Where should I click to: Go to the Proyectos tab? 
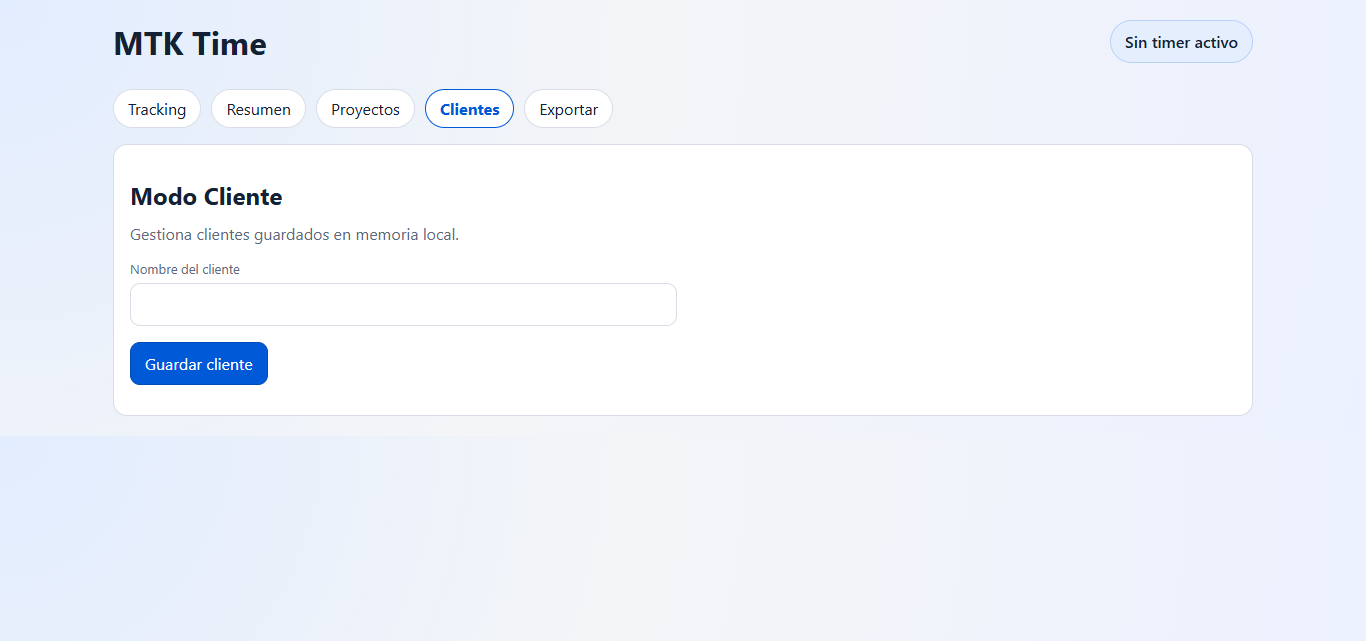365,109
